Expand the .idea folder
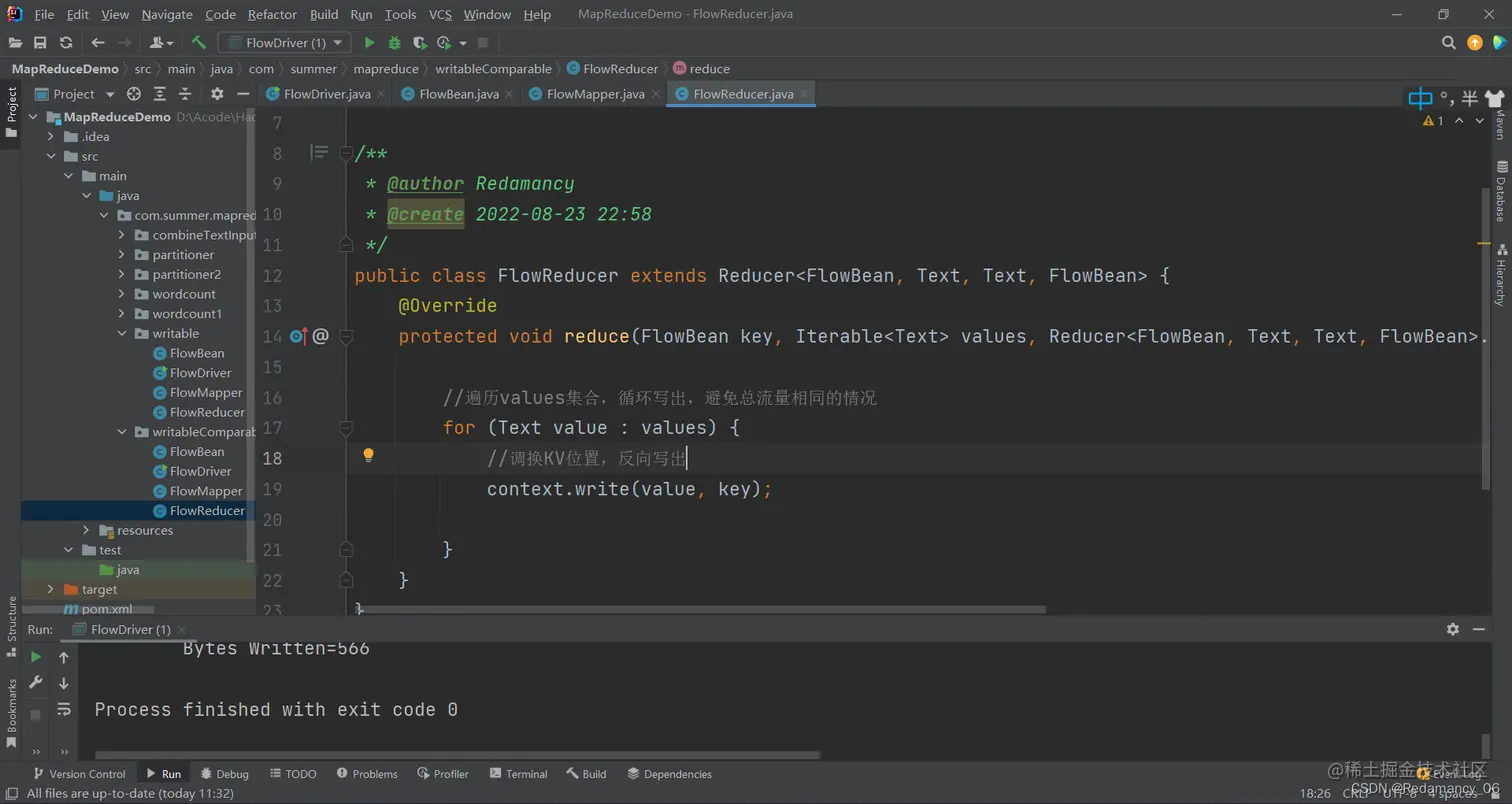Image resolution: width=1512 pixels, height=804 pixels. tap(51, 136)
